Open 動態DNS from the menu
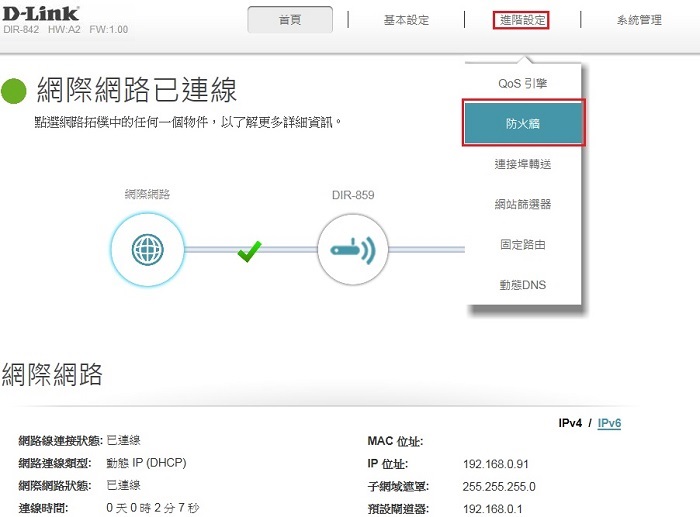Image resolution: width=700 pixels, height=517 pixels. (x=523, y=285)
